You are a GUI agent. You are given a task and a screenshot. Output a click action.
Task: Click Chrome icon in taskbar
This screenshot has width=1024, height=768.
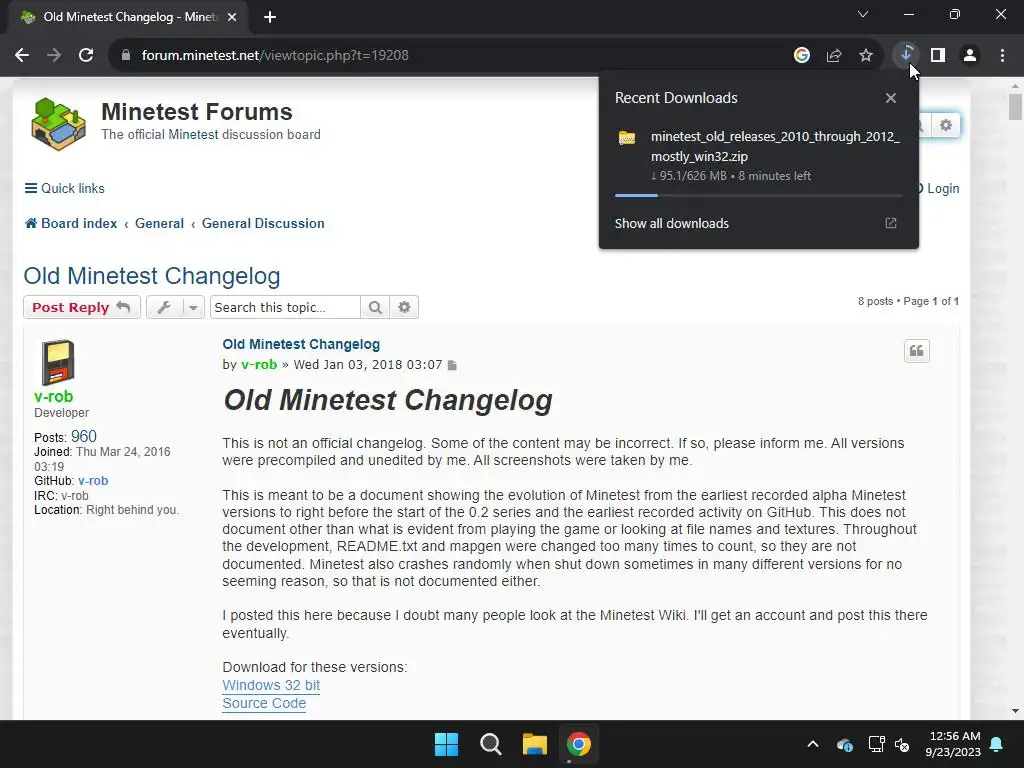579,744
